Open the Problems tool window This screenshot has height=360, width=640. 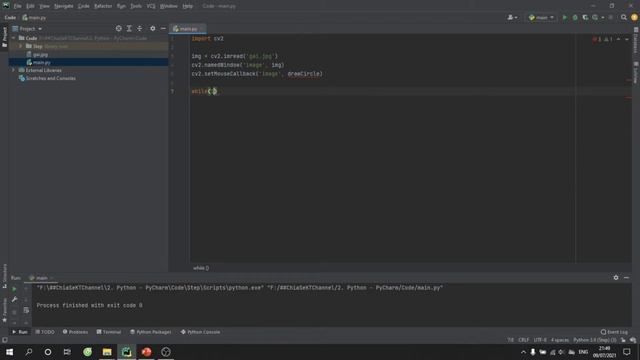[75, 332]
